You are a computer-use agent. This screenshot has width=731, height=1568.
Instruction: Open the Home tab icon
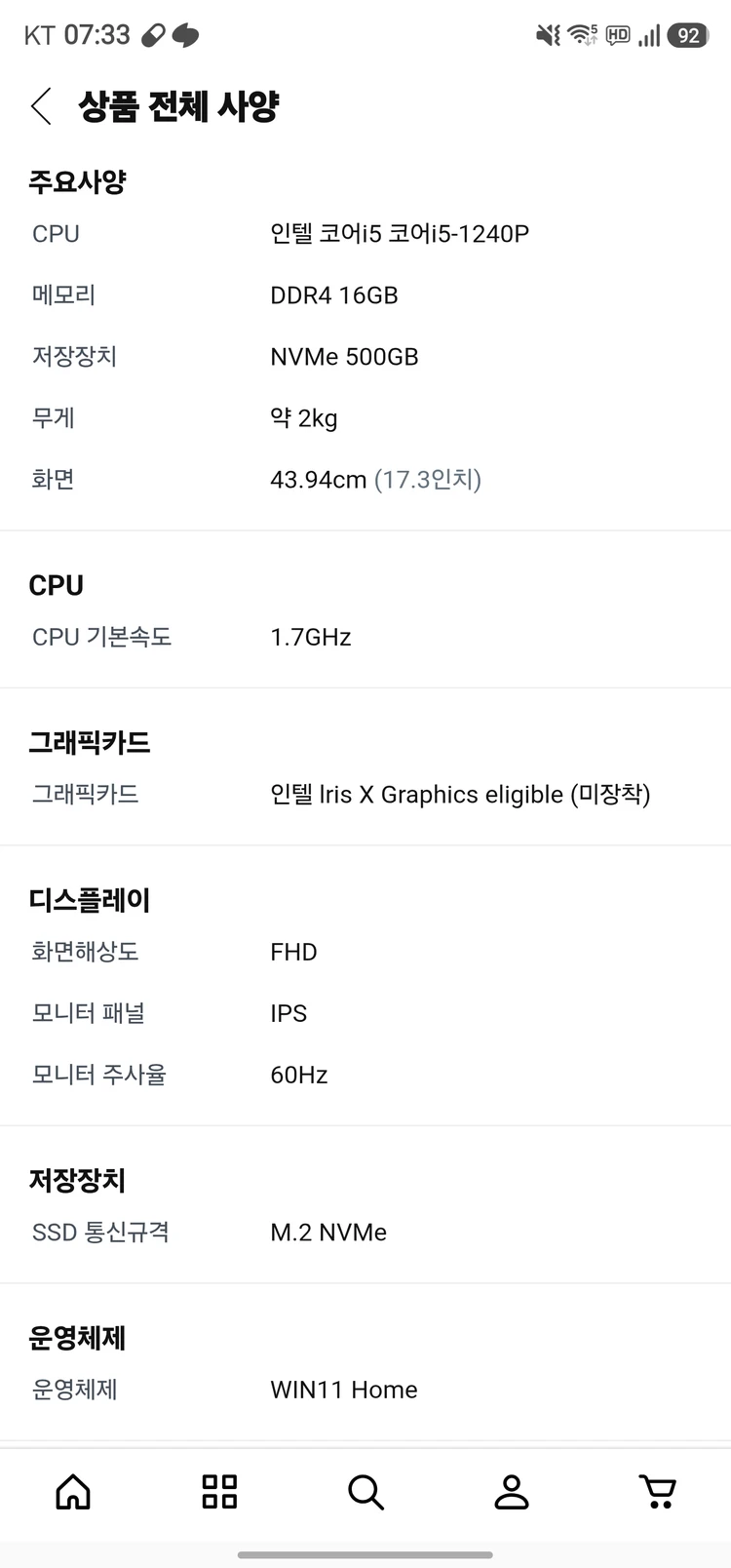click(x=73, y=1491)
